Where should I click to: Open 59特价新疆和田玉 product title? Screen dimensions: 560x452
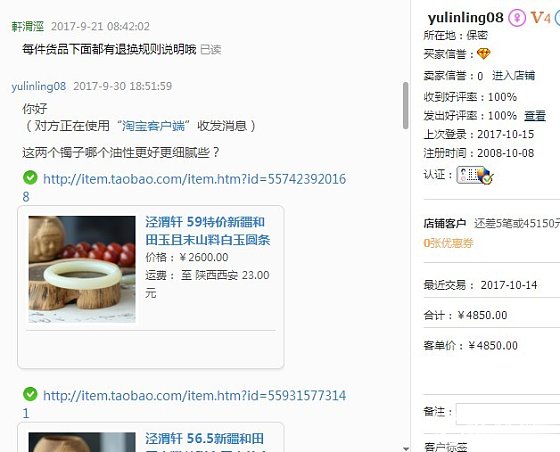[x=208, y=231]
